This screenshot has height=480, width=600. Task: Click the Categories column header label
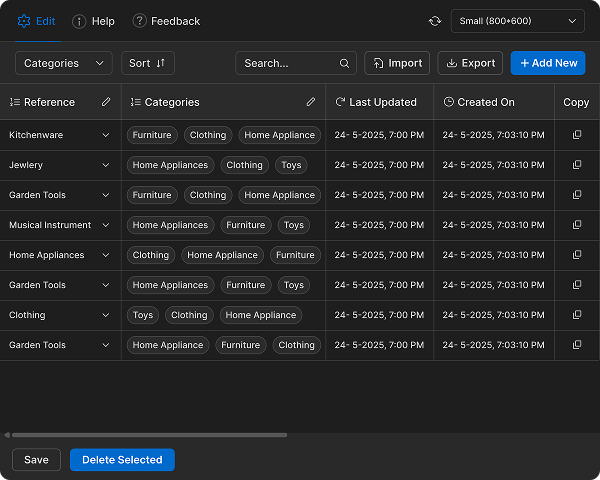[x=172, y=102]
